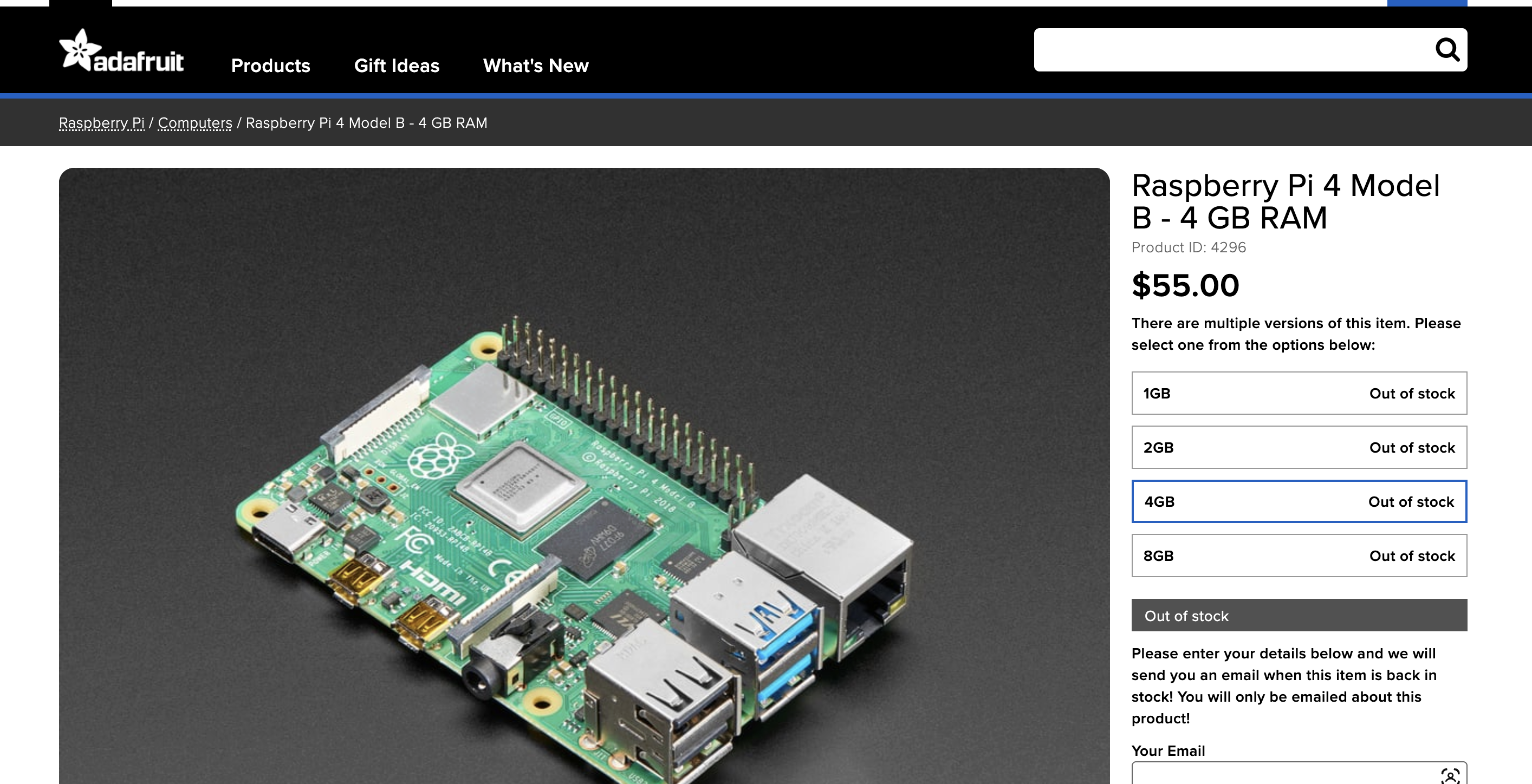Click the Raspberry Pi product photo
Screen dimensions: 1532x784
point(584,476)
